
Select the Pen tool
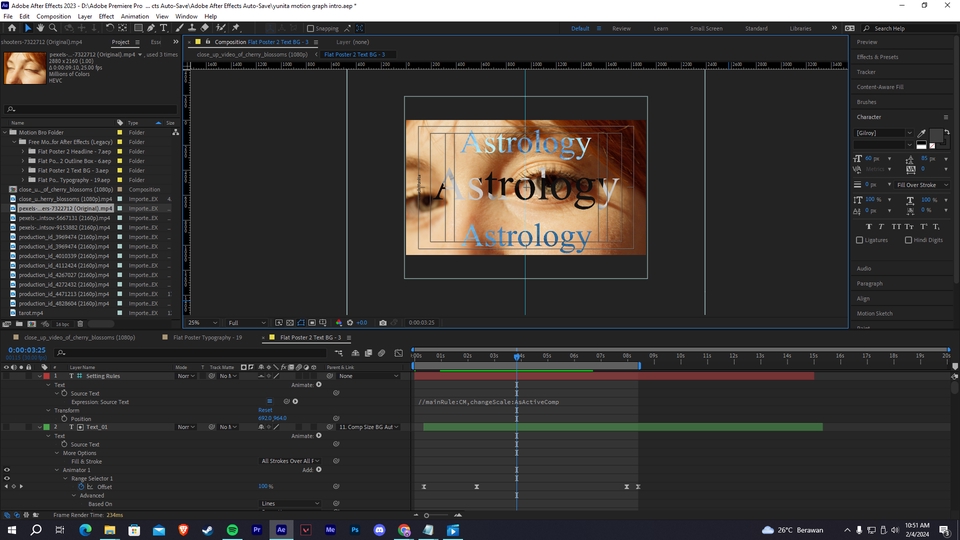pos(151,28)
